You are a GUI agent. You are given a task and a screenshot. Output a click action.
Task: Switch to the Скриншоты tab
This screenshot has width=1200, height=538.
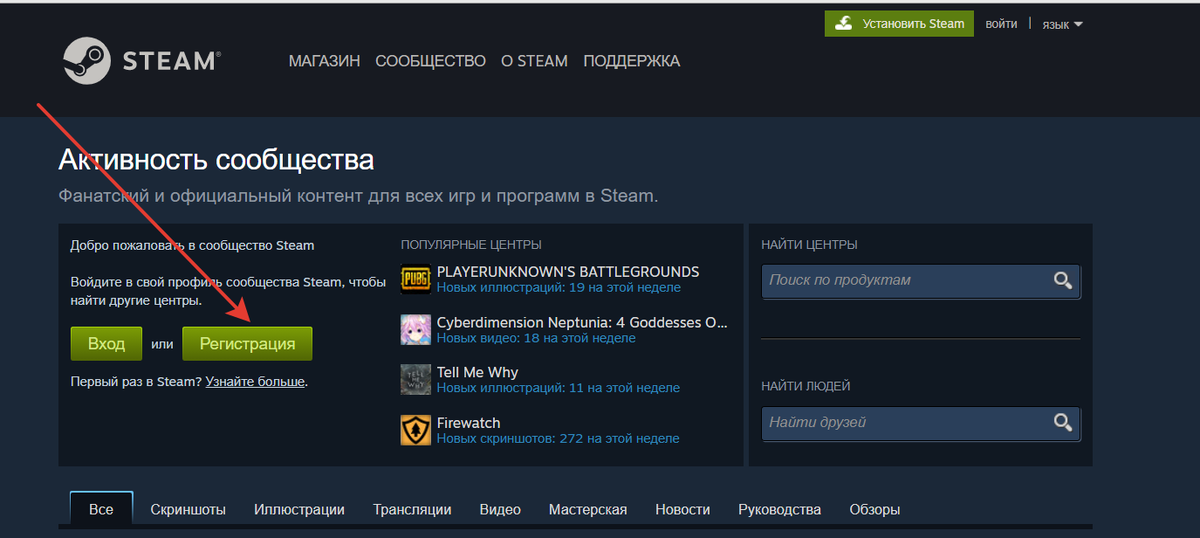[188, 510]
